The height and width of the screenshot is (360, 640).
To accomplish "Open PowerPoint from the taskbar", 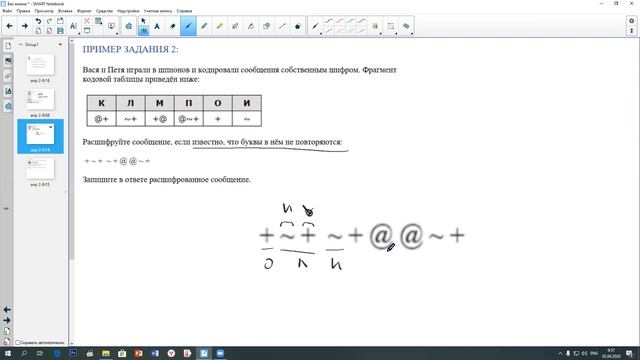I will pos(138,353).
